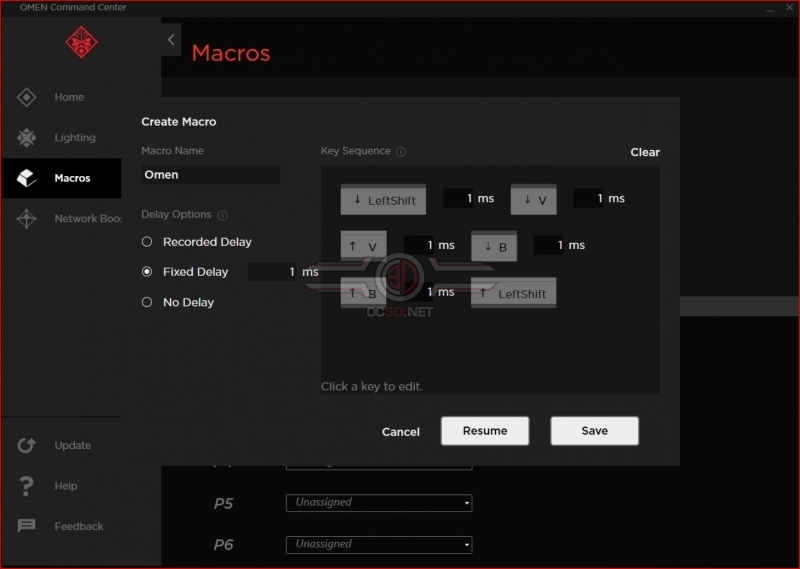Edit delay after V key-down
Viewport: 800px width, 569px height.
(x=589, y=198)
